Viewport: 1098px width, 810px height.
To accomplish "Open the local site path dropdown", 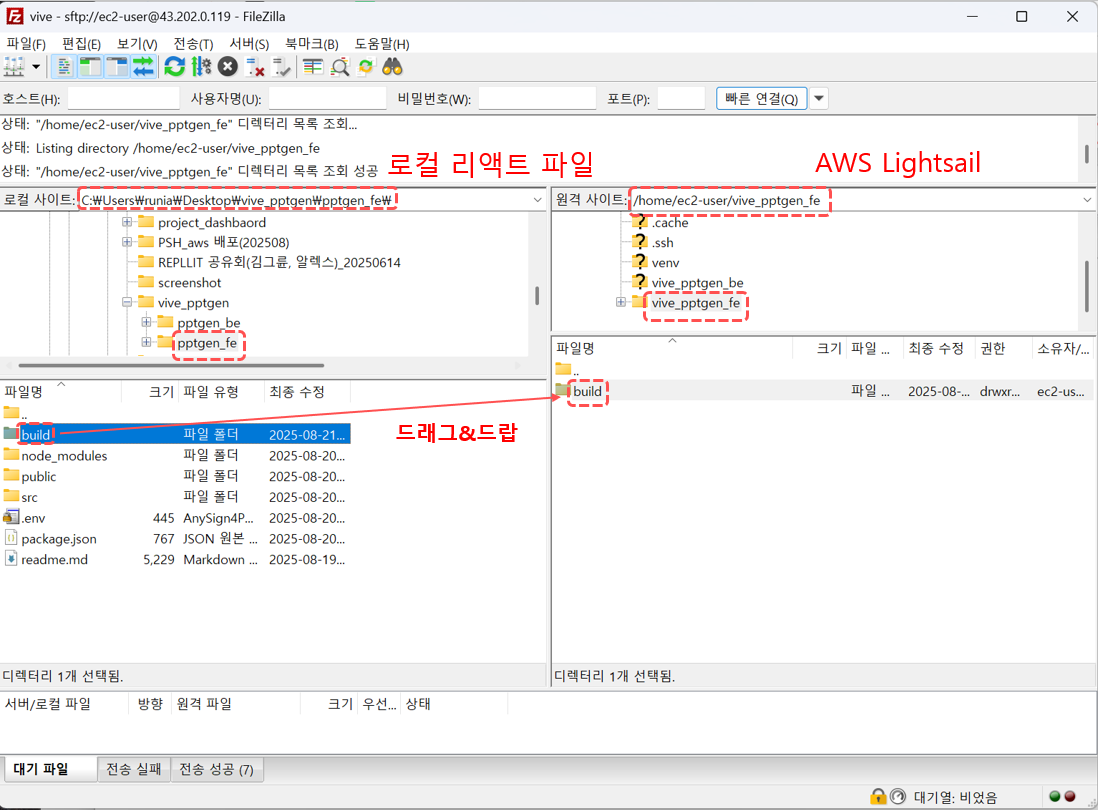I will click(x=537, y=200).
